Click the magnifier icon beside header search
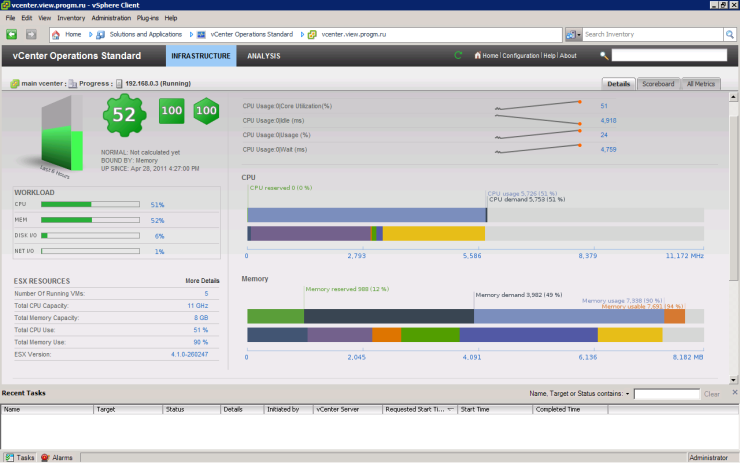The width and height of the screenshot is (740, 463). [x=604, y=56]
